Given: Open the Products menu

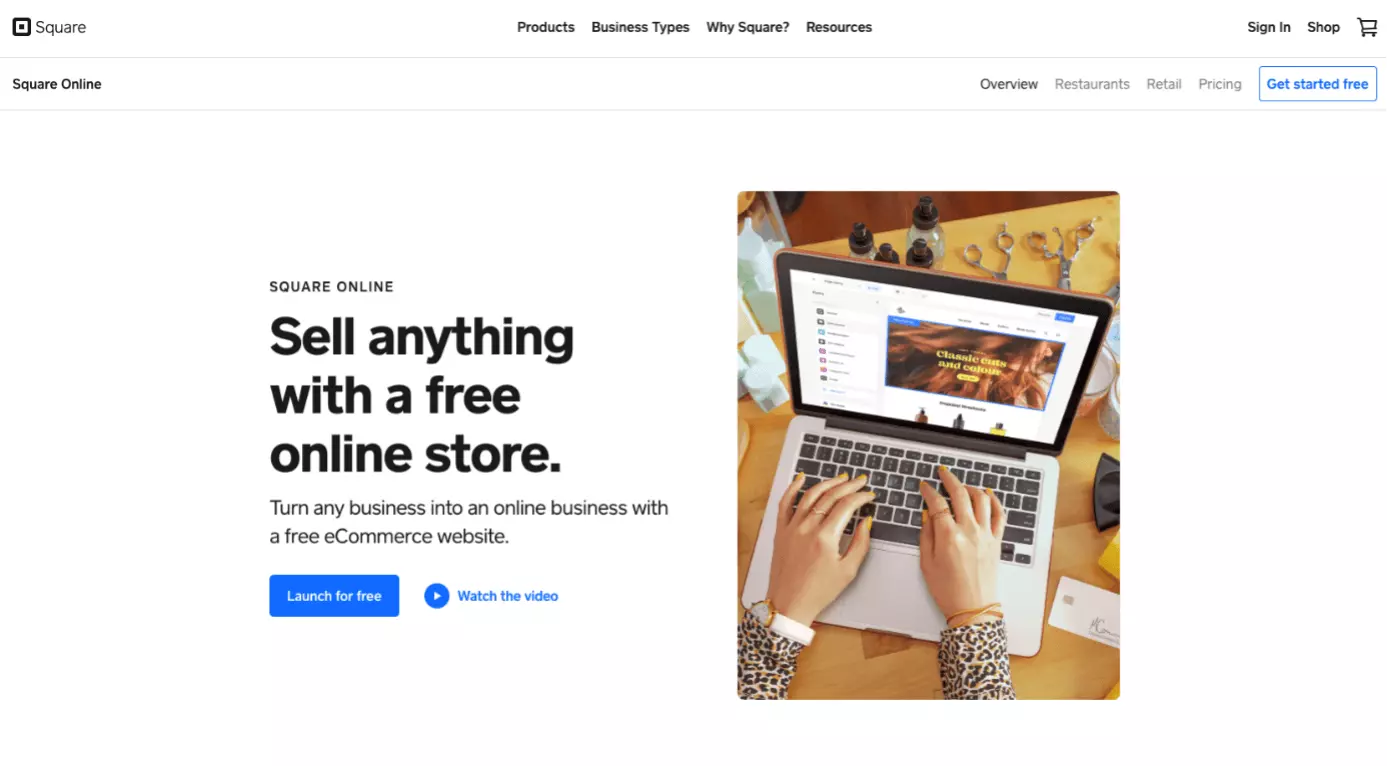Looking at the screenshot, I should point(546,27).
